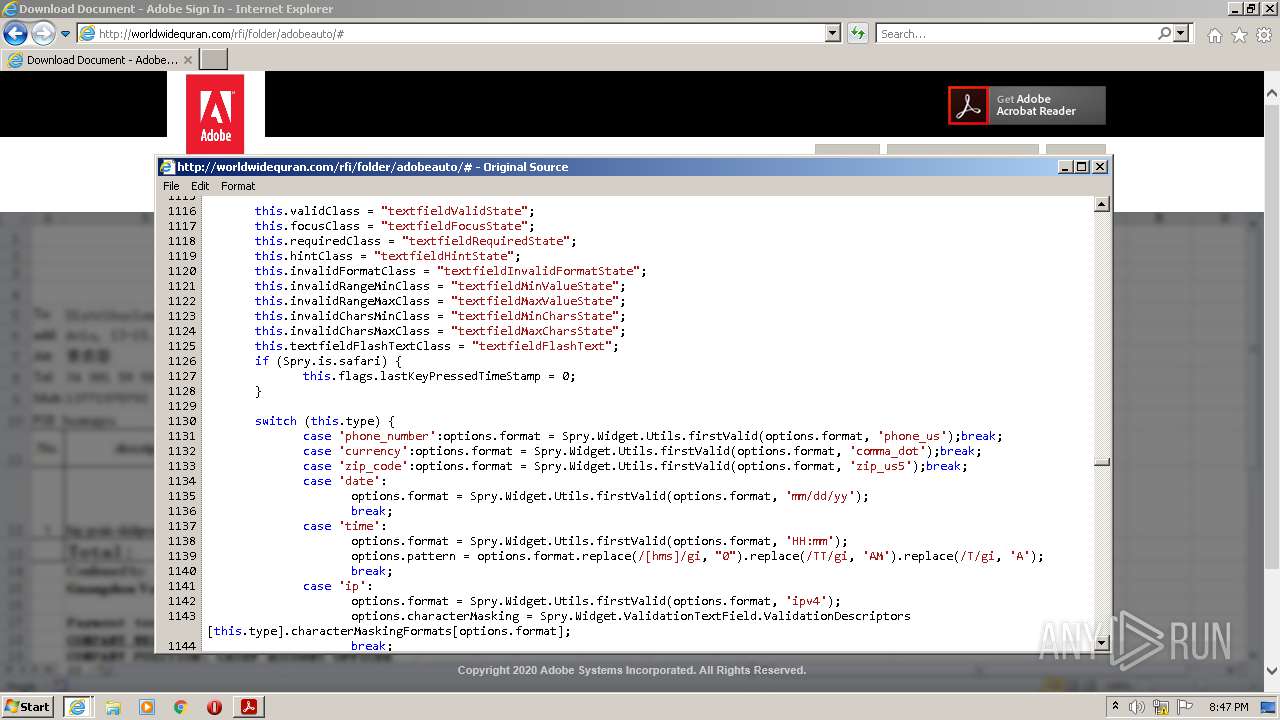Open media player taskbar icon

[x=147, y=707]
